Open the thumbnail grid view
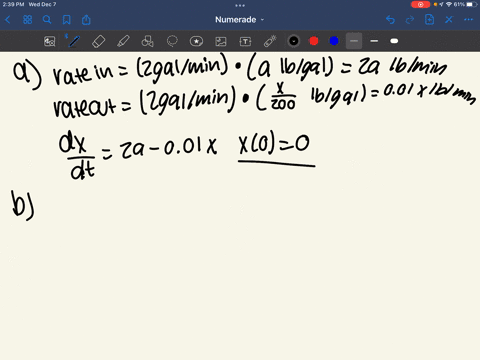The image size is (480, 360). (27, 20)
